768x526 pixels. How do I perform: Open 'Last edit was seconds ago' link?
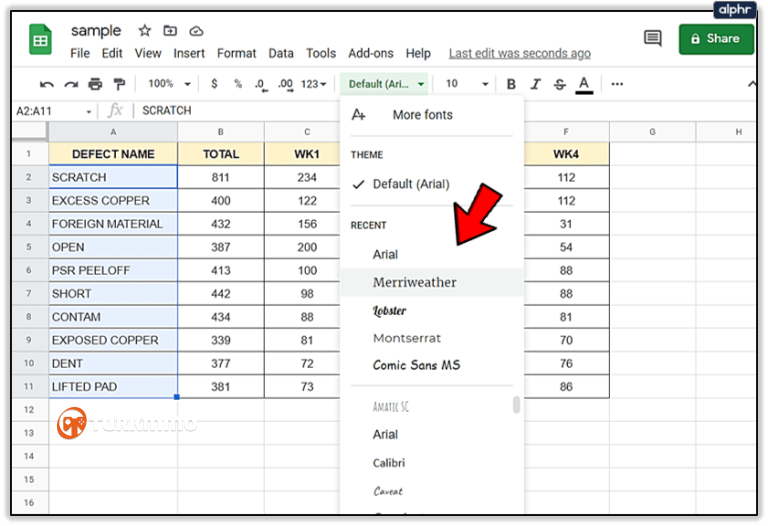pyautogui.click(x=519, y=53)
